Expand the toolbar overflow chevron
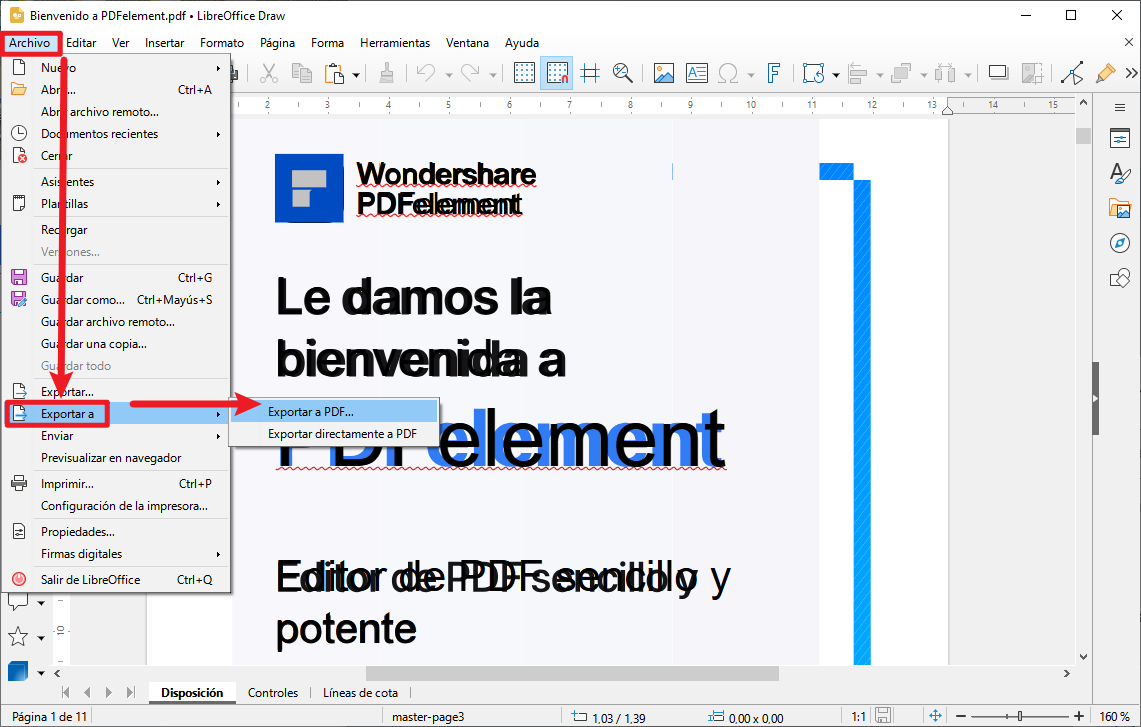The width and height of the screenshot is (1141, 727). coord(1131,73)
